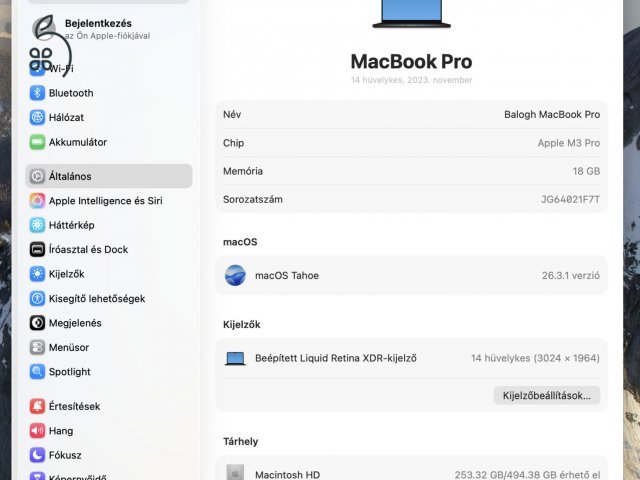This screenshot has width=640, height=480.
Task: Select Háttérkép sidebar label
Action: point(71,225)
